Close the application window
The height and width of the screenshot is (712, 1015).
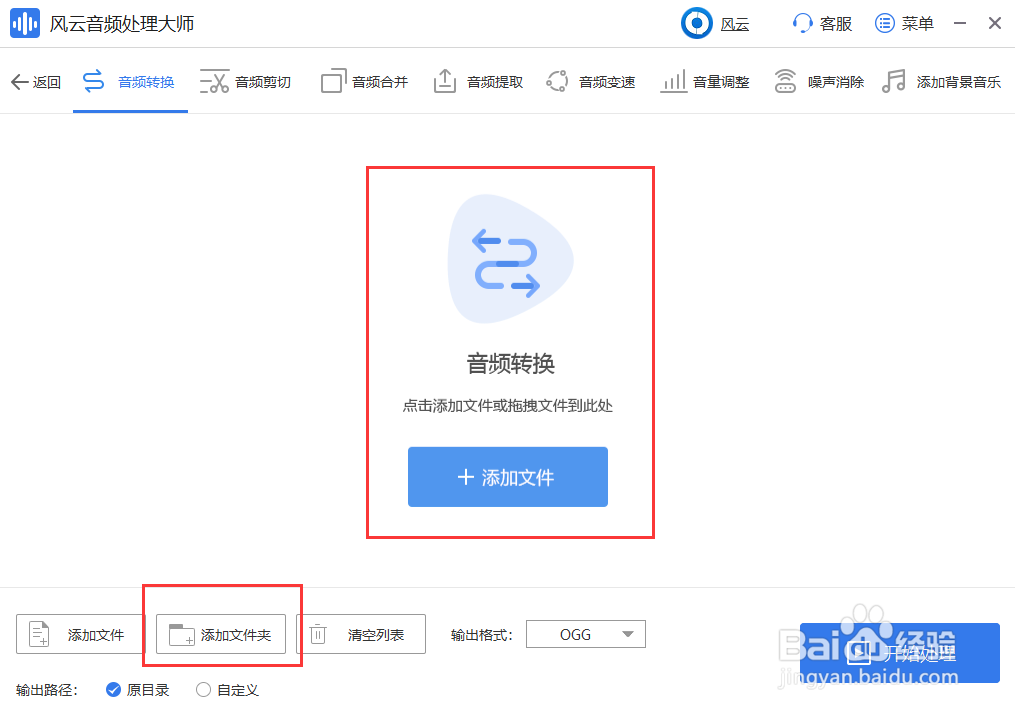[x=995, y=24]
